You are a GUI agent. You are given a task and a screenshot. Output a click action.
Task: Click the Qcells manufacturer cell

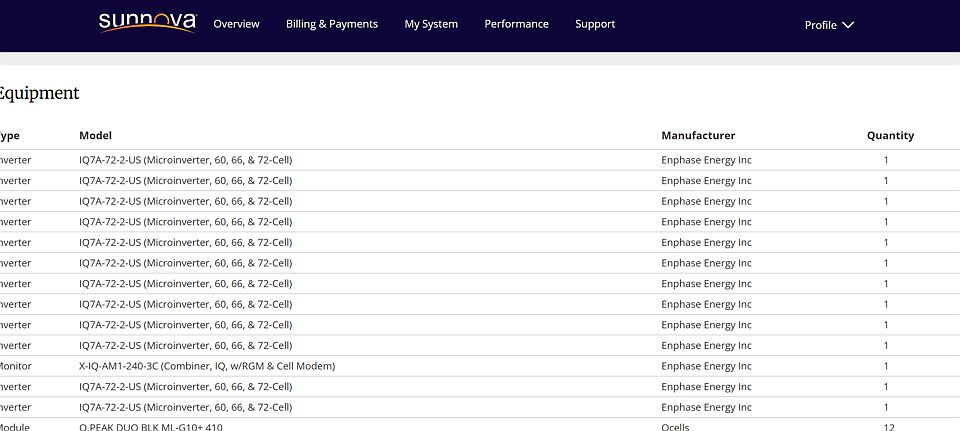675,427
